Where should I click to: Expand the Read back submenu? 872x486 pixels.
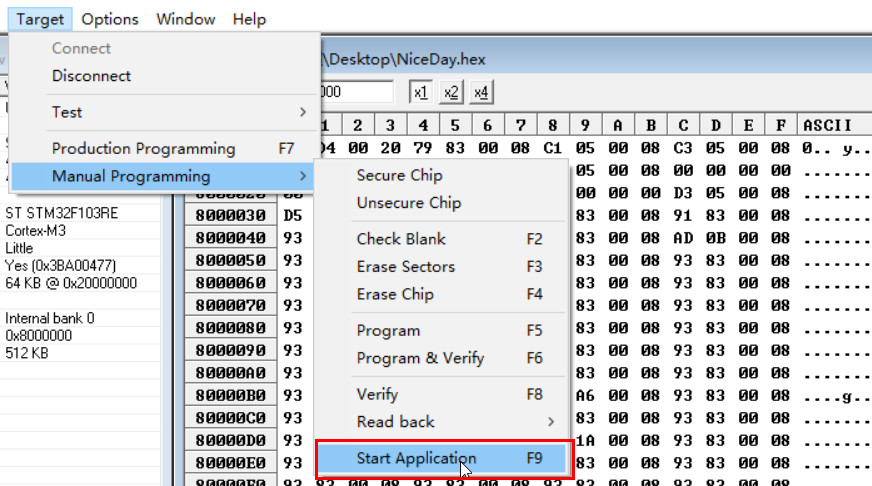(442, 422)
